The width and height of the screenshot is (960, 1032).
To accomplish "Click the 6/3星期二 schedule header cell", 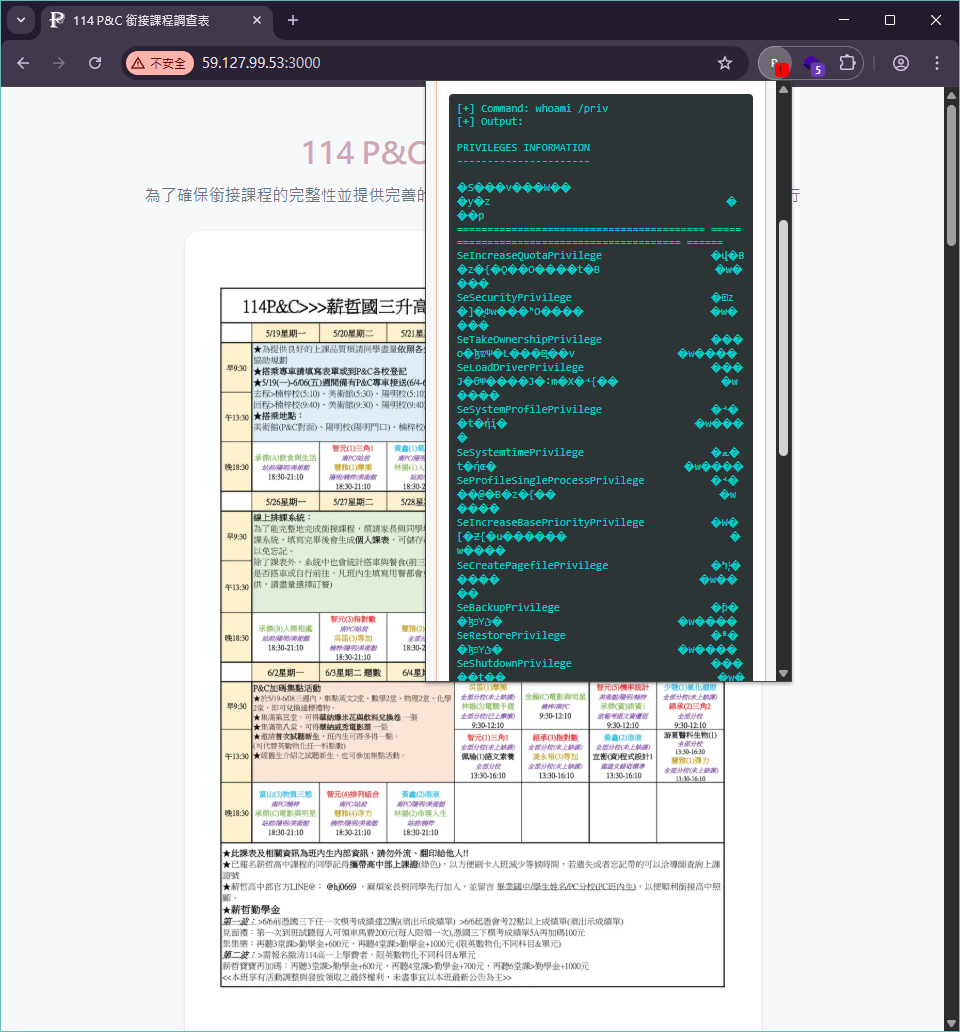I will 353,673.
